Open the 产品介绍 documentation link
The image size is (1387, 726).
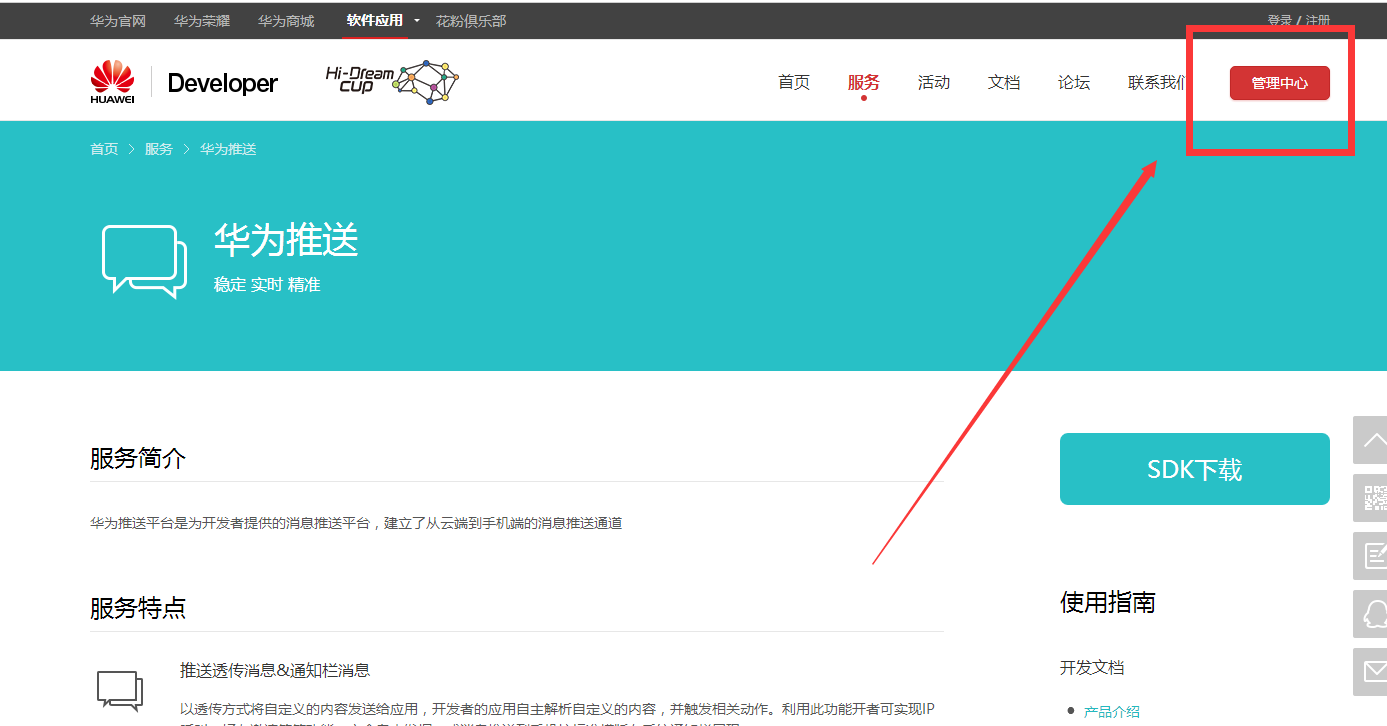(x=1111, y=712)
